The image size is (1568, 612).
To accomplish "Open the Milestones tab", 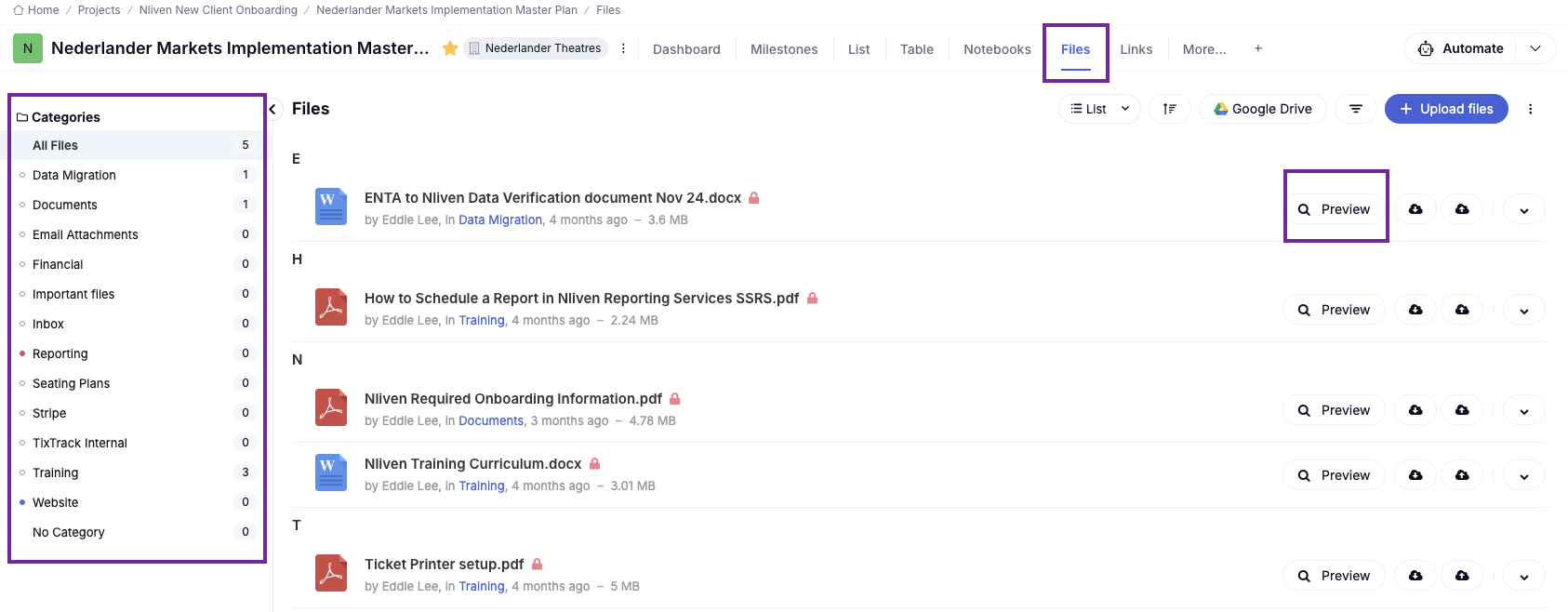I will tap(784, 49).
